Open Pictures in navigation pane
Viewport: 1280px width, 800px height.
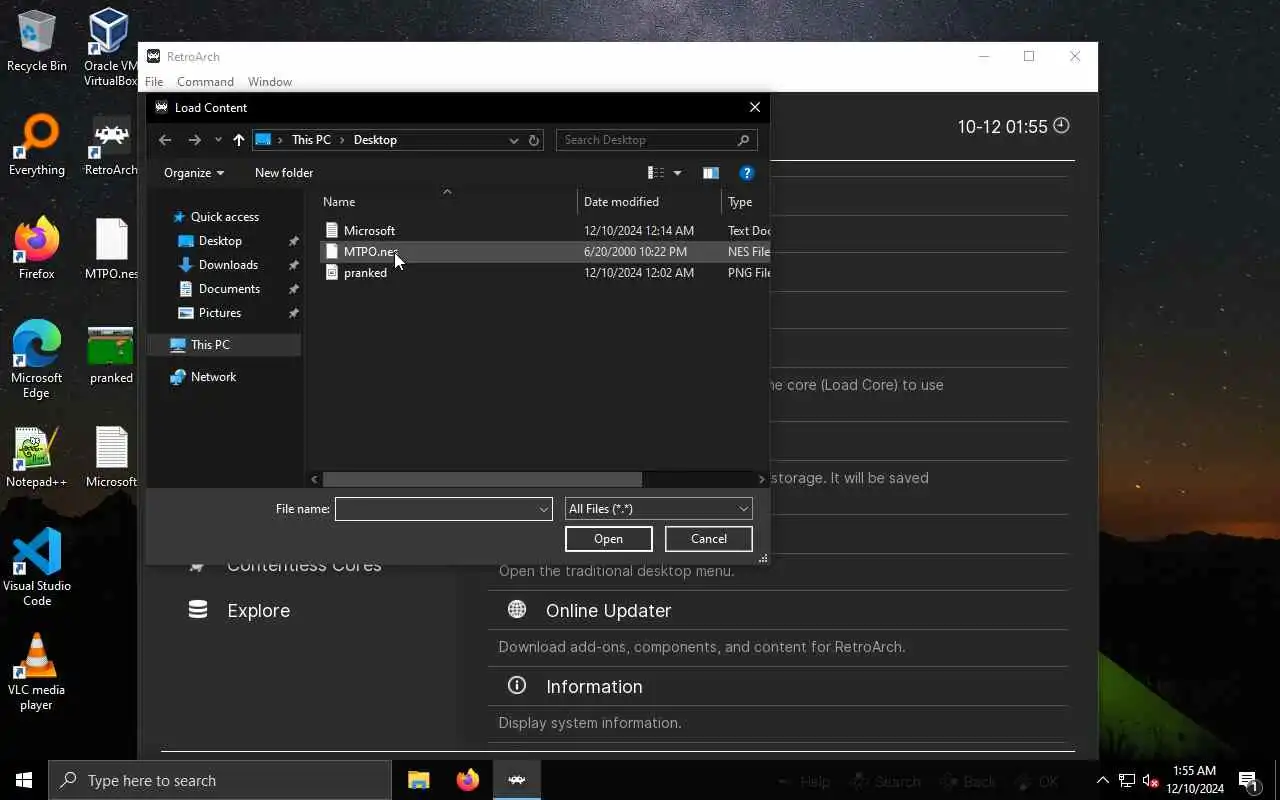pyautogui.click(x=220, y=313)
